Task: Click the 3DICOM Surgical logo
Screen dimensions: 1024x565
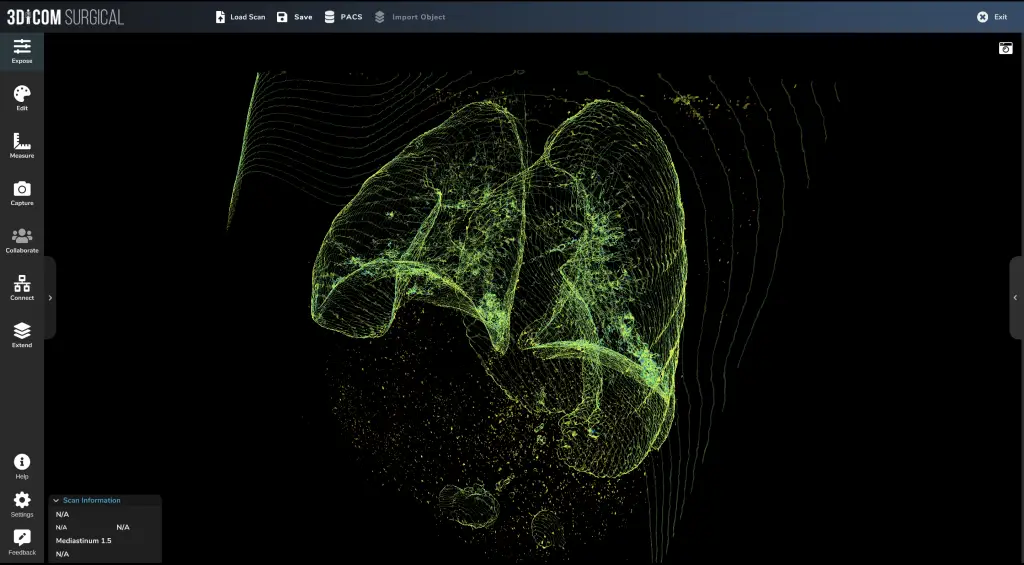Action: (66, 17)
